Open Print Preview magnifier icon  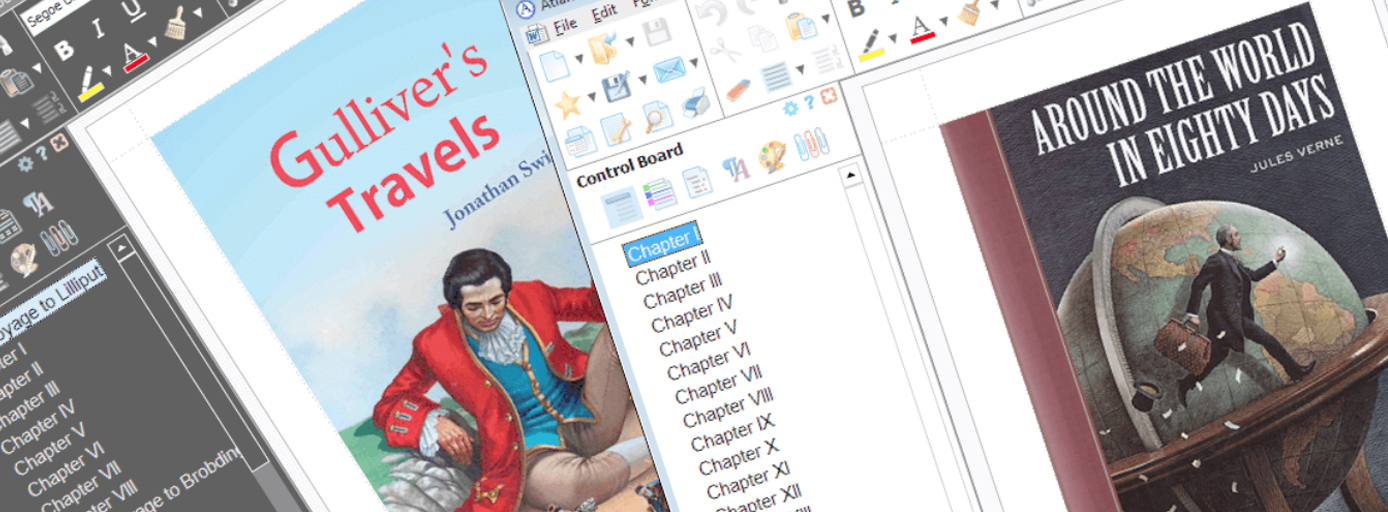click(x=656, y=117)
